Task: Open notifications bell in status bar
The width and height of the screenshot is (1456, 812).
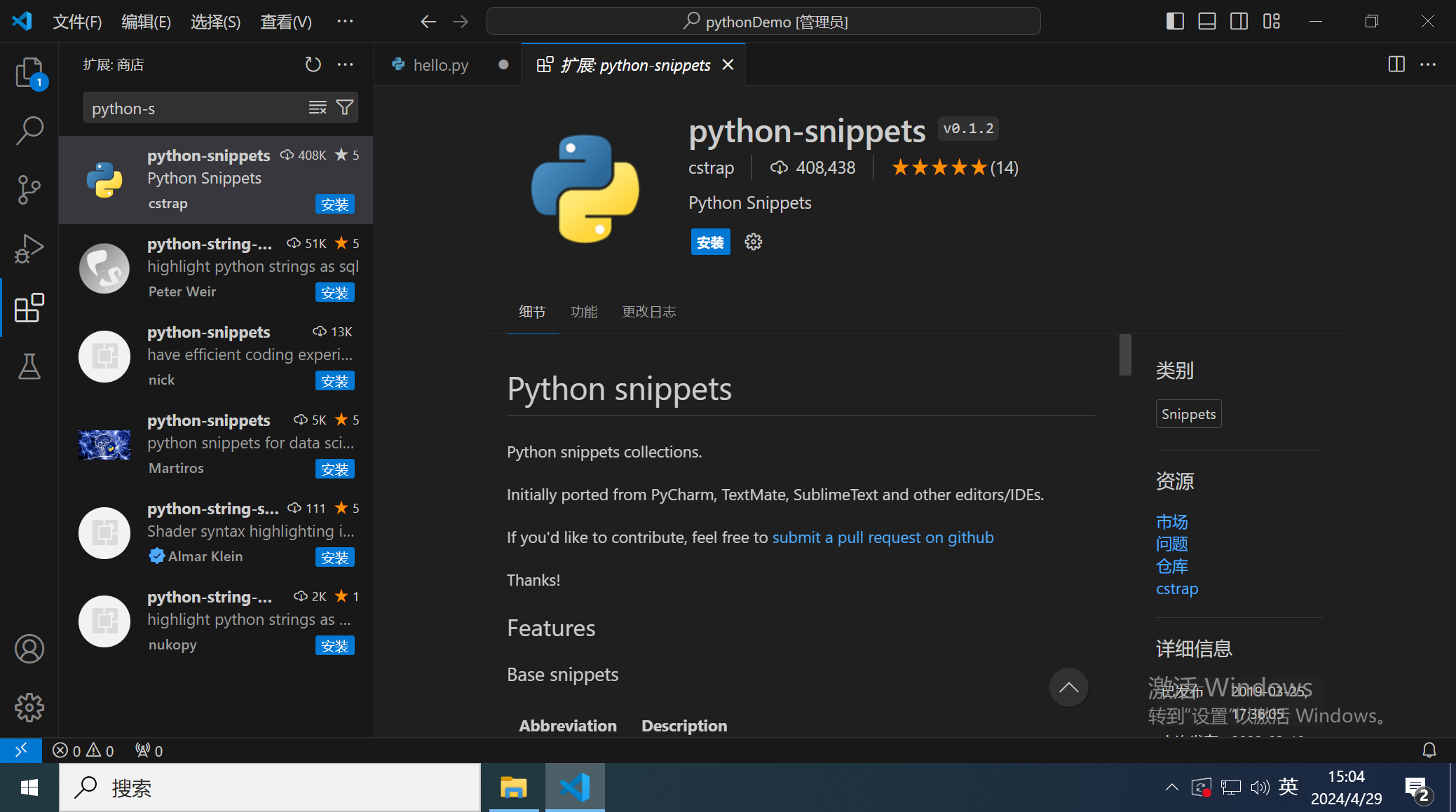Action: click(1429, 751)
